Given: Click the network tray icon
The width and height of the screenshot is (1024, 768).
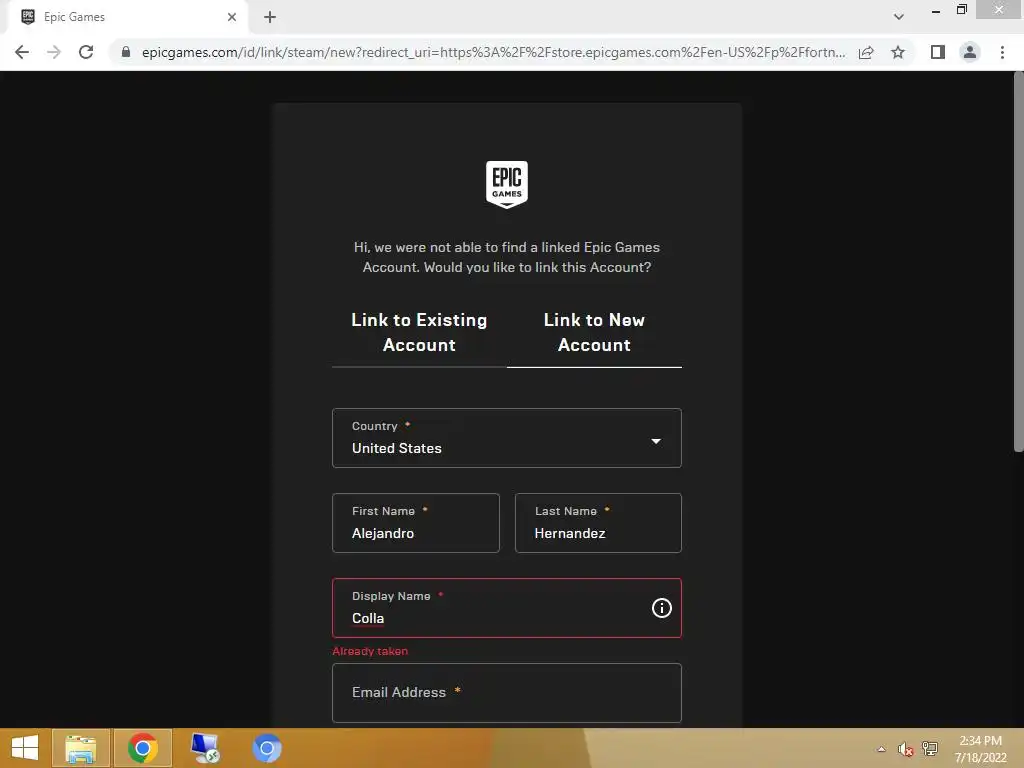Looking at the screenshot, I should 929,749.
